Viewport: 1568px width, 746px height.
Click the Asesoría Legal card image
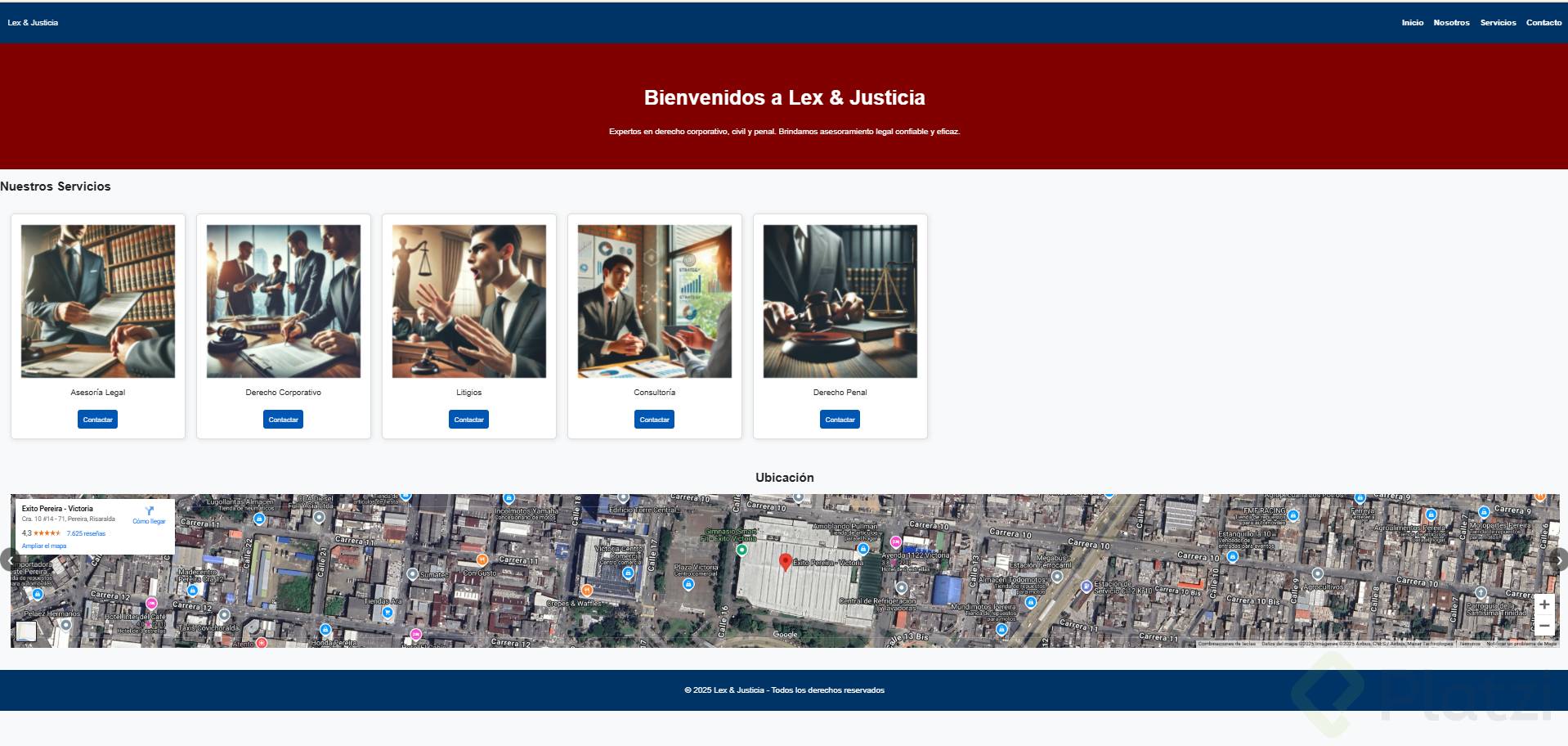tap(98, 302)
